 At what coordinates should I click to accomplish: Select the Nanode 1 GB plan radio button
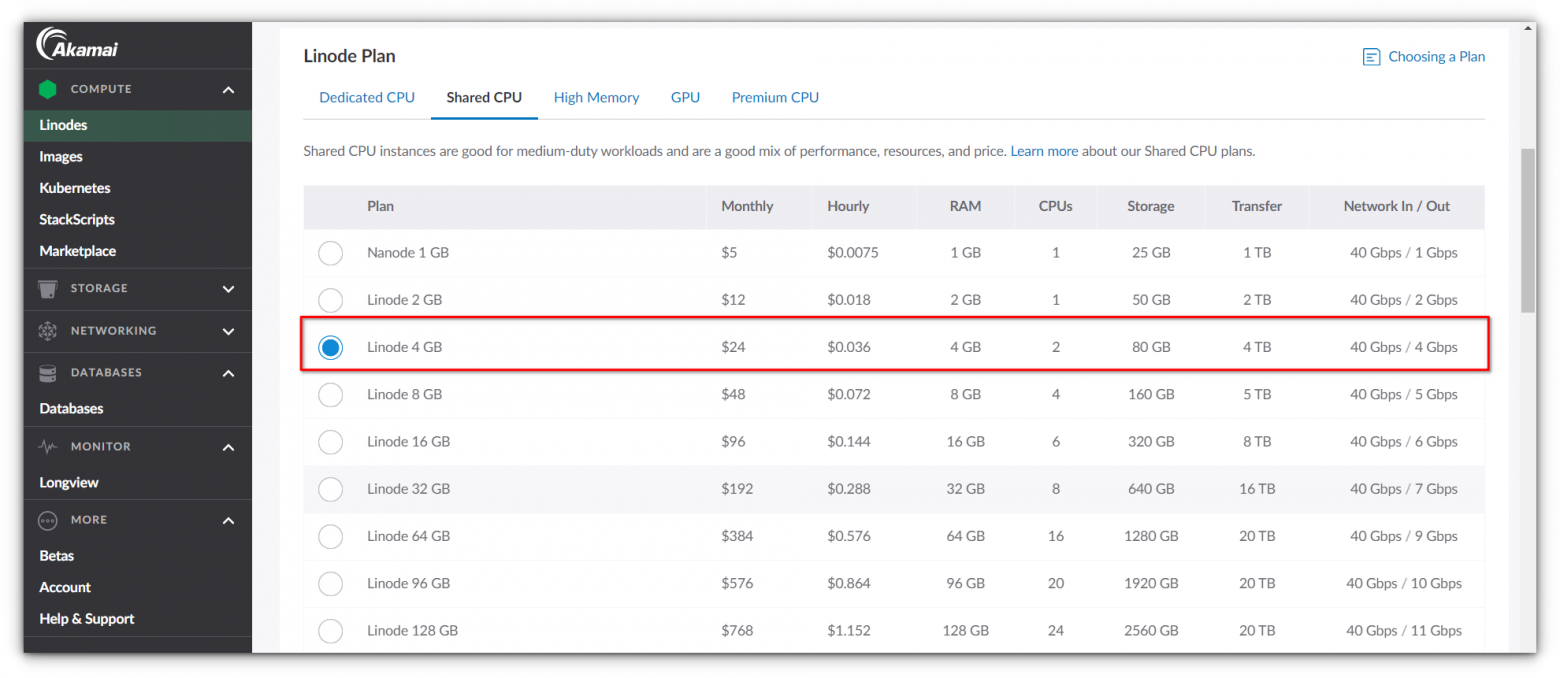[x=330, y=253]
